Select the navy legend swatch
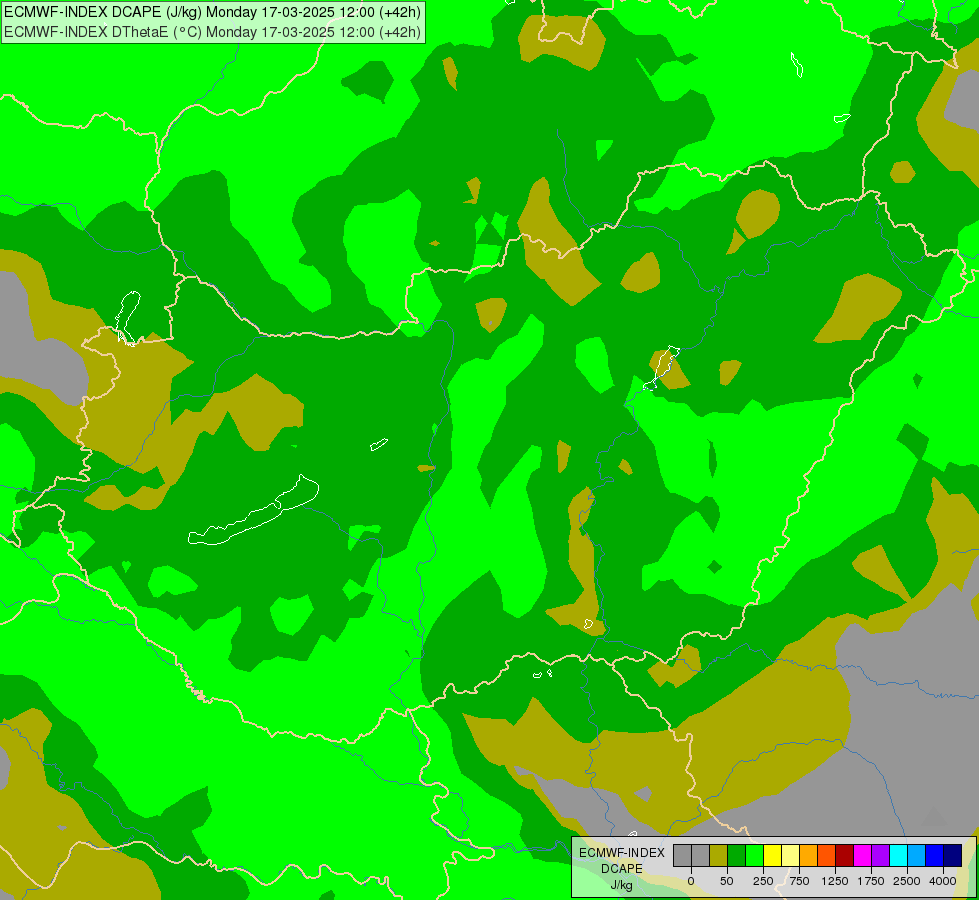979x900 pixels. [952, 856]
